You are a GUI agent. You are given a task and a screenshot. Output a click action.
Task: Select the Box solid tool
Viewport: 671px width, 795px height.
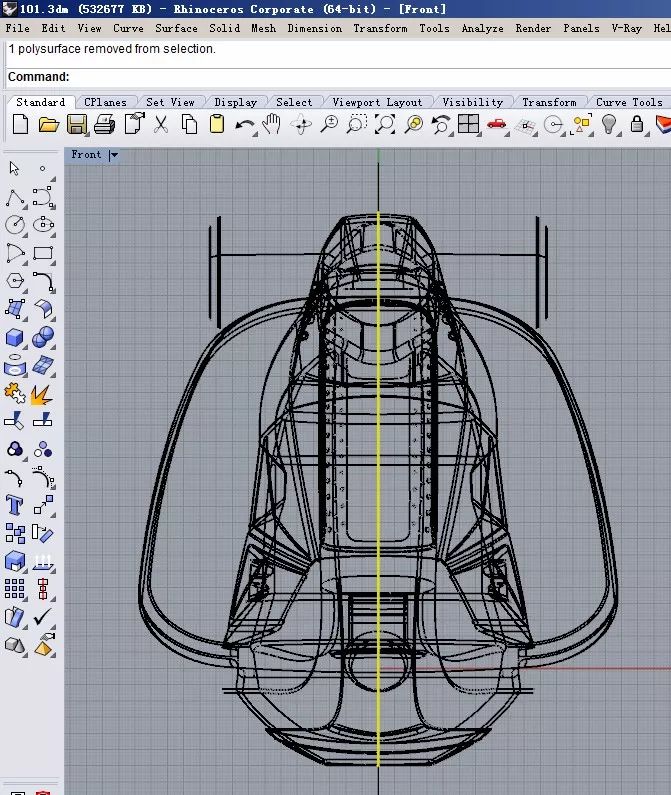15,338
